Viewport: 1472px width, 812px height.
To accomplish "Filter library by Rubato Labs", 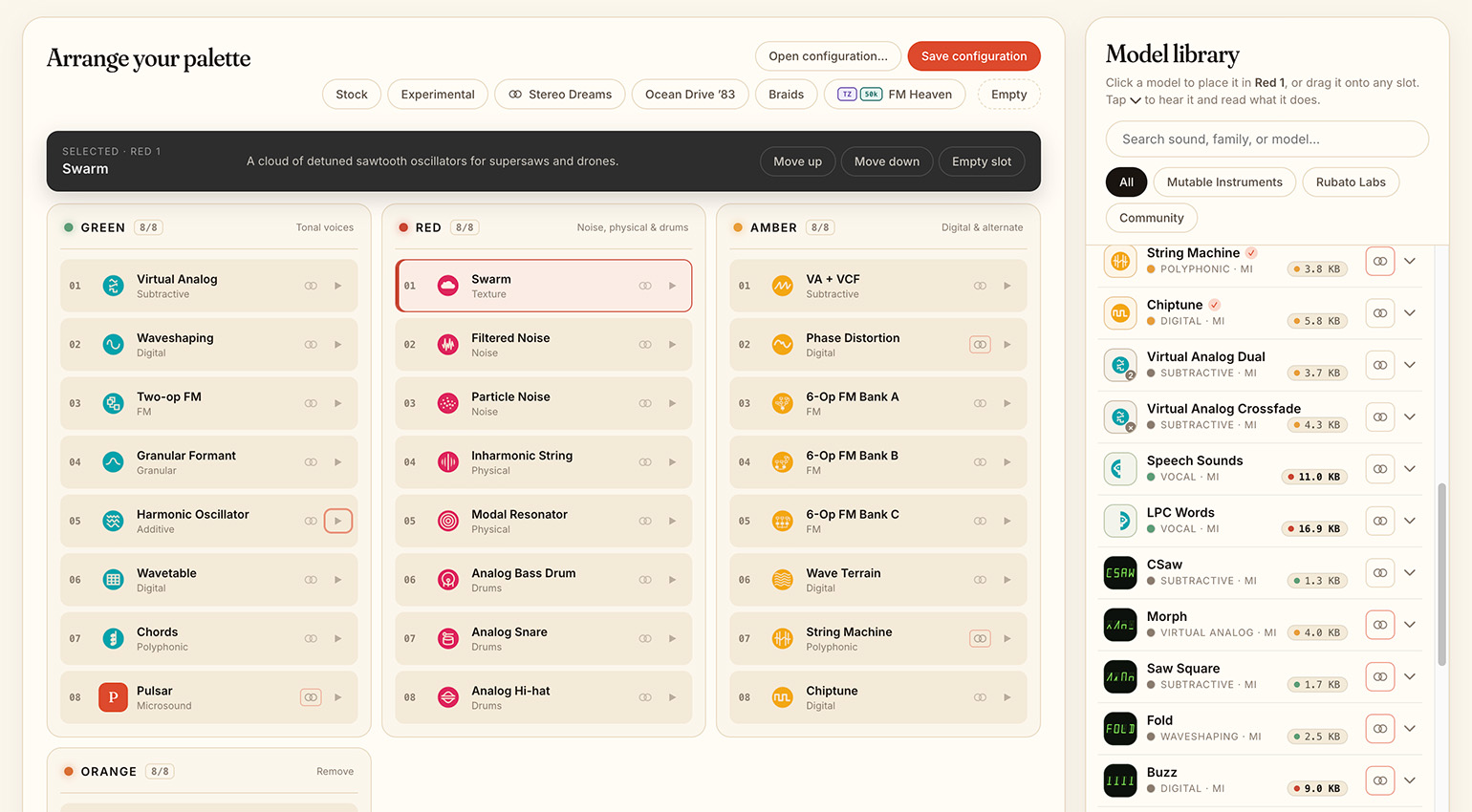I will pyautogui.click(x=1351, y=182).
